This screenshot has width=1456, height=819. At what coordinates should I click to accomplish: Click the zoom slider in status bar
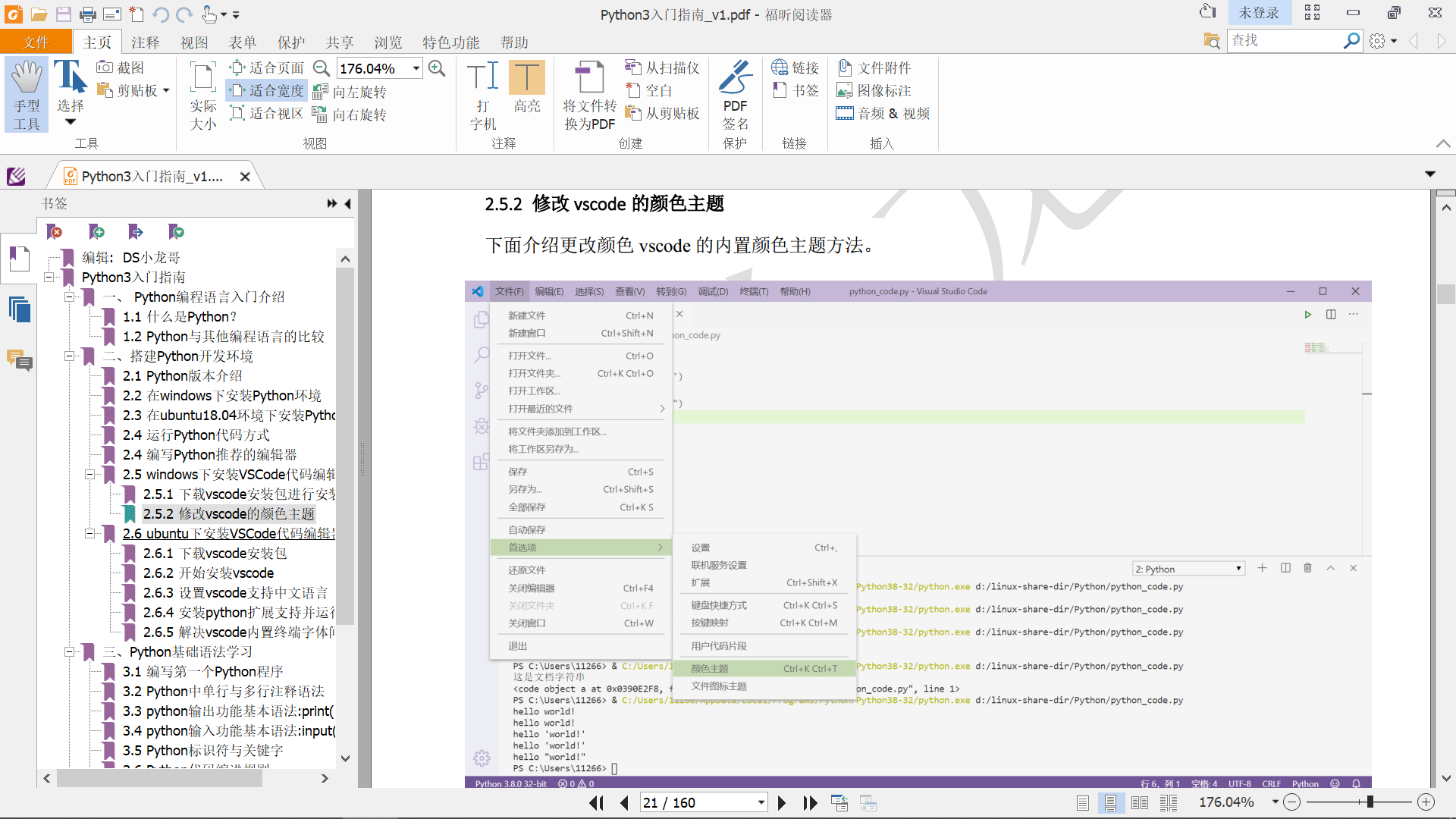click(1370, 802)
